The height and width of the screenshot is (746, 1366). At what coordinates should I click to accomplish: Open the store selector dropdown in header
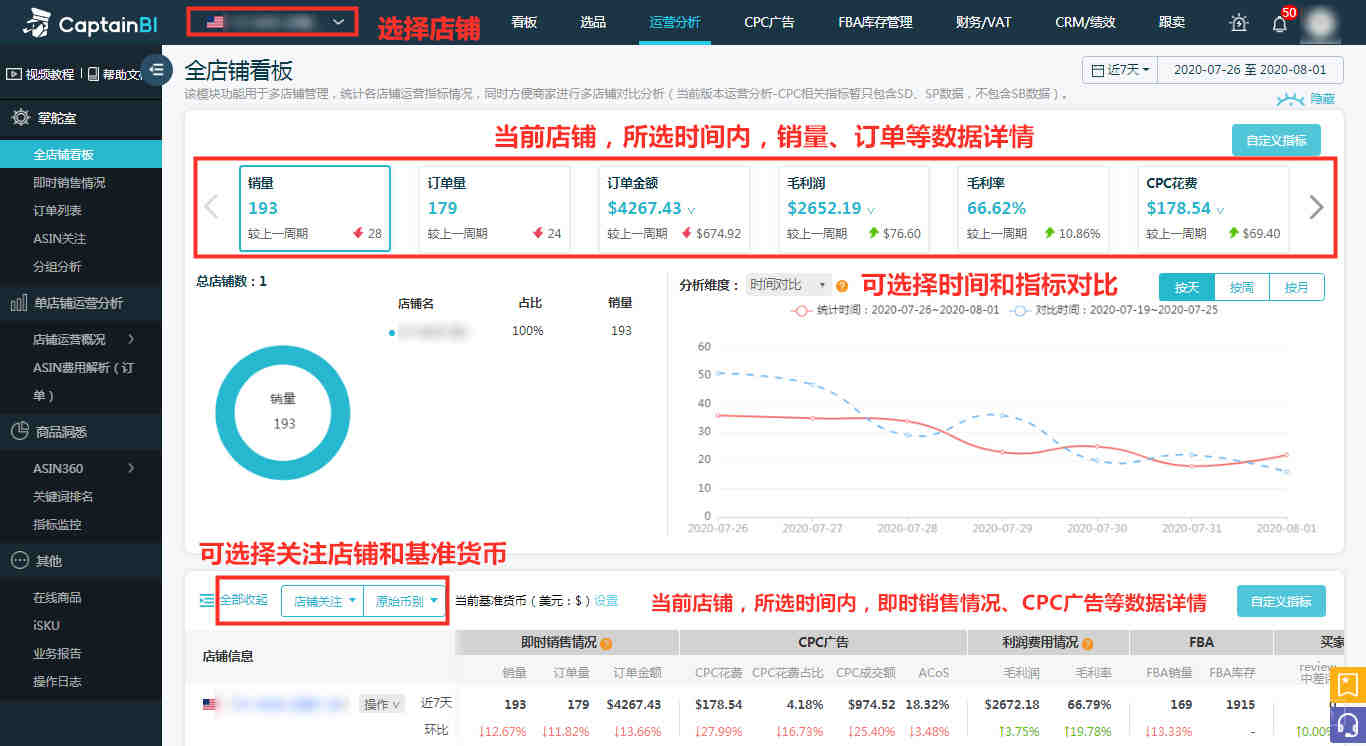[271, 21]
